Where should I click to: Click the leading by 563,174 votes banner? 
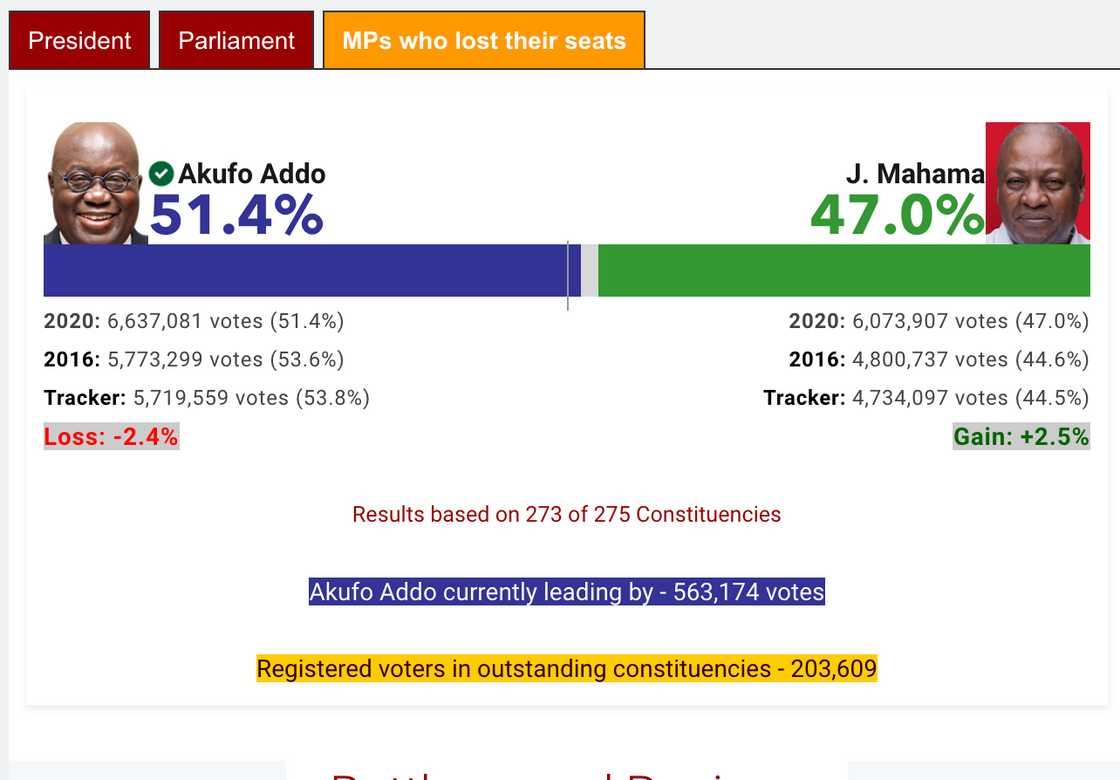click(566, 592)
